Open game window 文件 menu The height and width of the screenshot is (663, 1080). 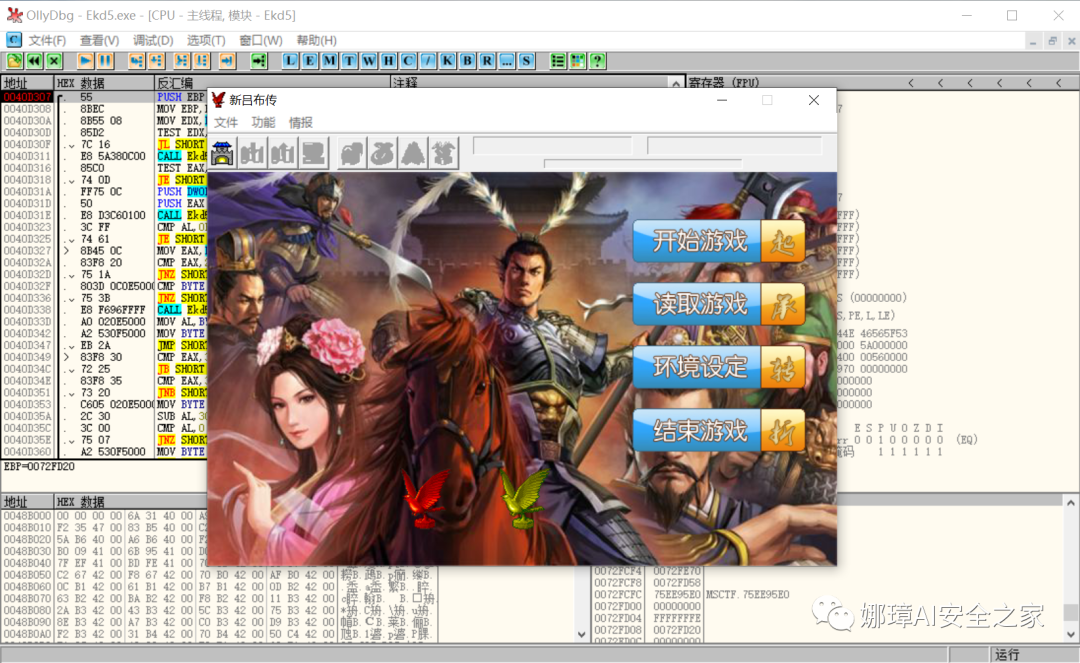[225, 123]
